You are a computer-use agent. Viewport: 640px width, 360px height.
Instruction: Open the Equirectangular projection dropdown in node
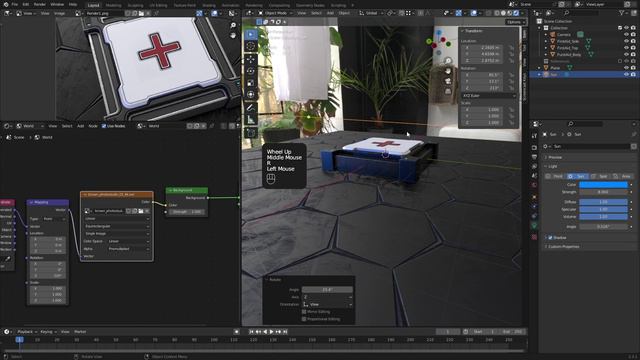[117, 226]
